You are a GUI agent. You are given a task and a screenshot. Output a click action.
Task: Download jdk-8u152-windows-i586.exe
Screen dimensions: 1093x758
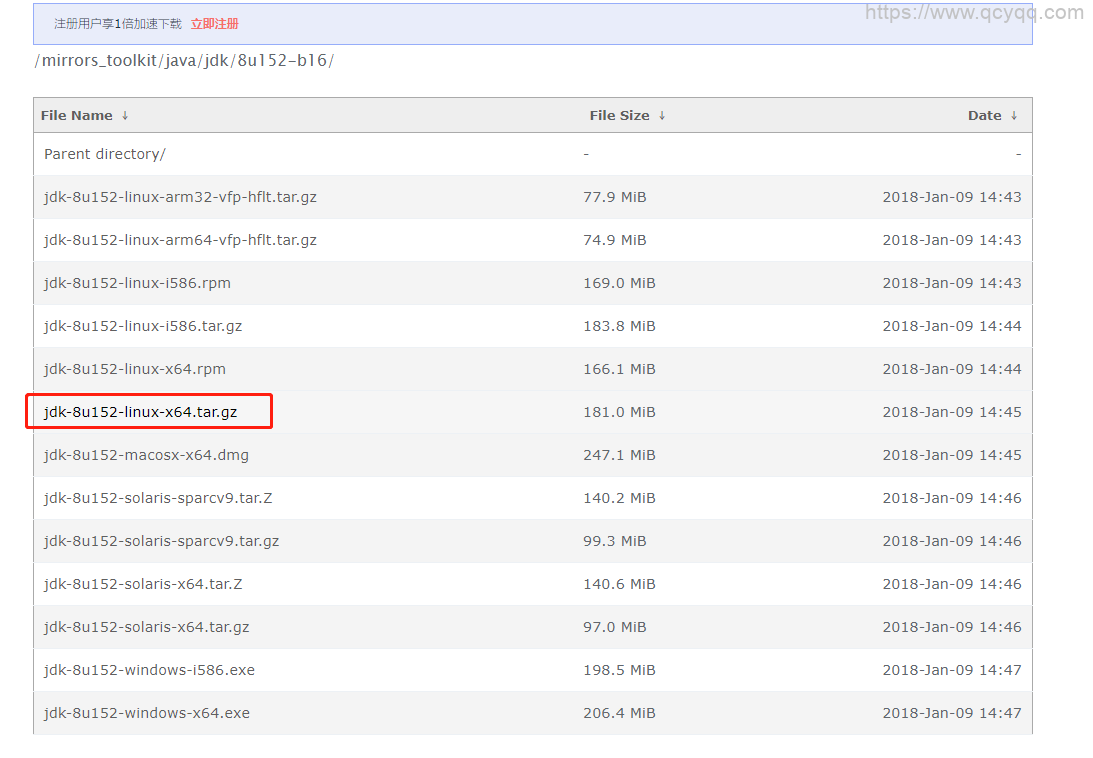[x=149, y=670]
